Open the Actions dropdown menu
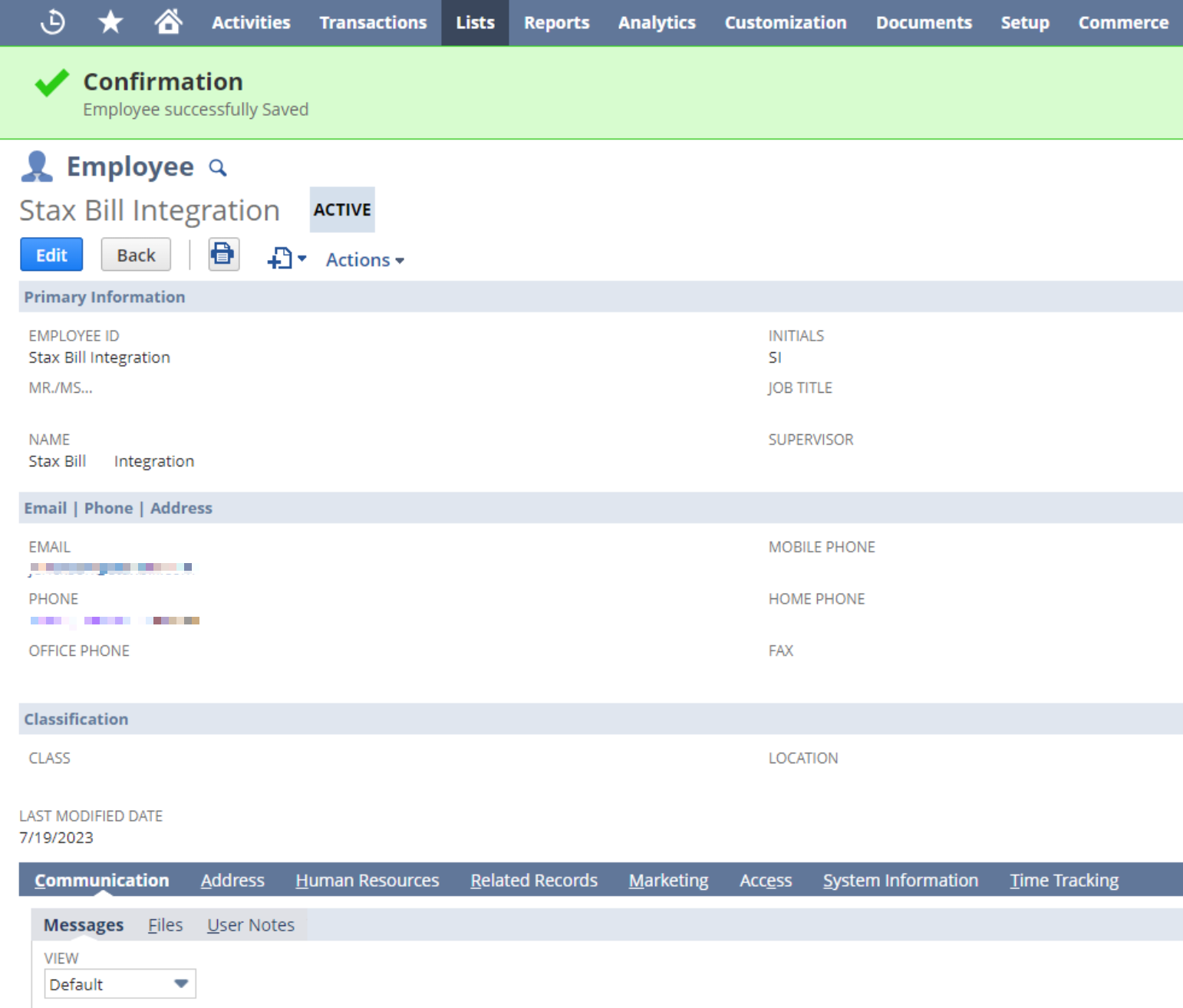This screenshot has height=1008, width=1183. 365,260
